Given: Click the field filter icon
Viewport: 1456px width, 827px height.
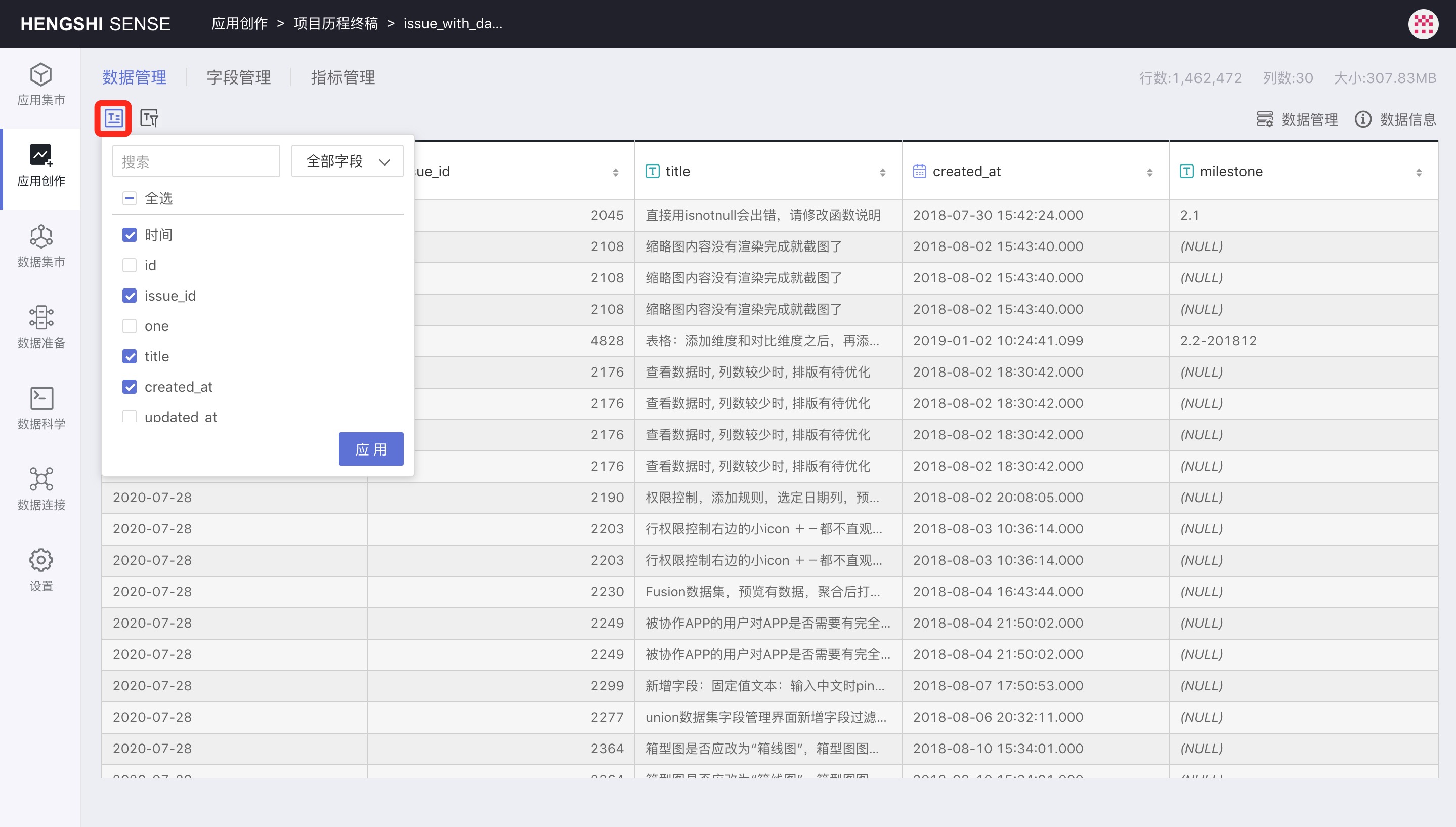Looking at the screenshot, I should pyautogui.click(x=149, y=118).
